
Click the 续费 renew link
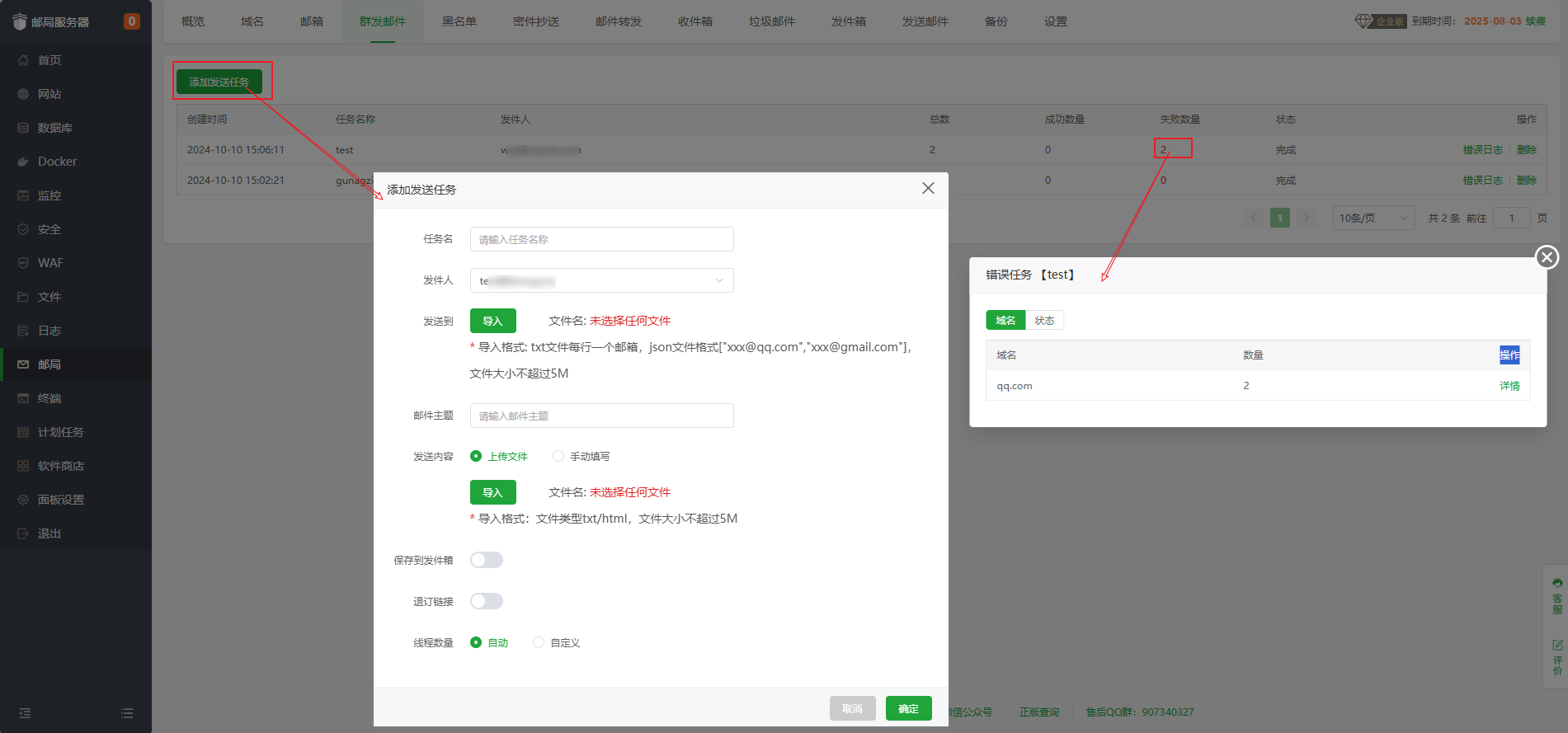click(x=1536, y=21)
